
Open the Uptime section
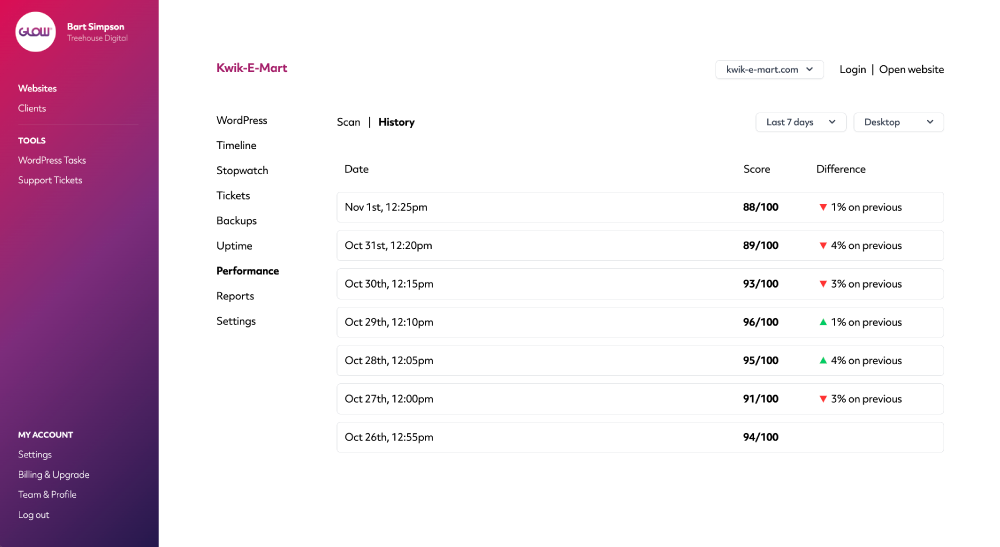pos(234,245)
